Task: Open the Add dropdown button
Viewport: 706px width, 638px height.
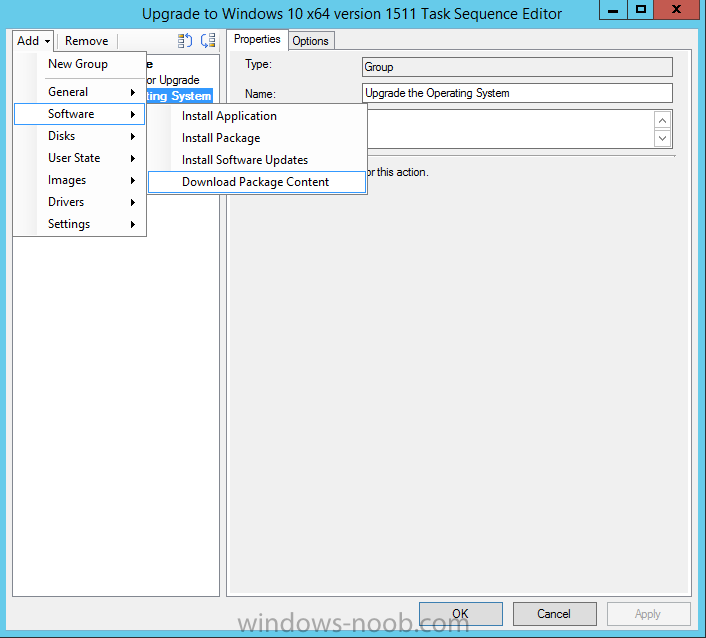Action: point(33,41)
